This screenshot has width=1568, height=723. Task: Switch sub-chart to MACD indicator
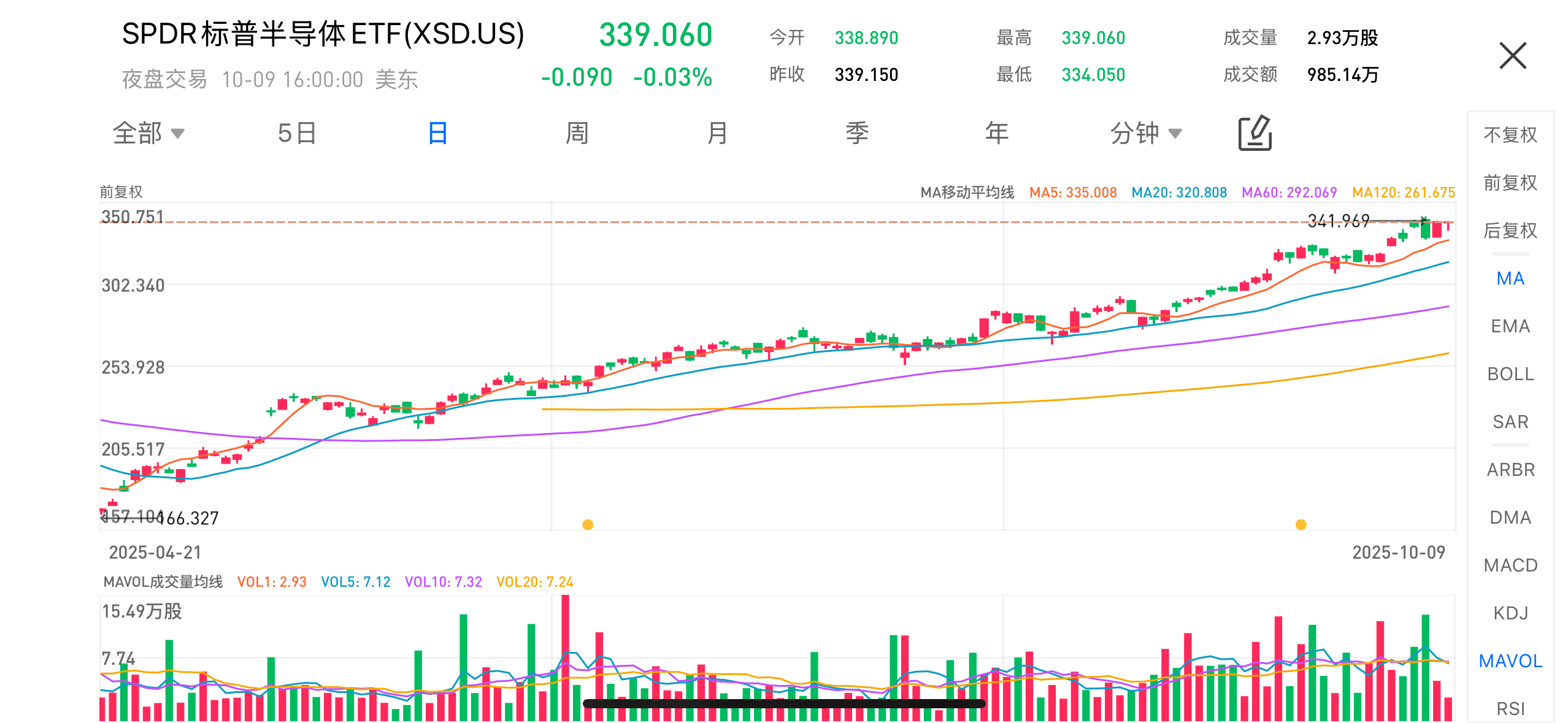(x=1510, y=565)
